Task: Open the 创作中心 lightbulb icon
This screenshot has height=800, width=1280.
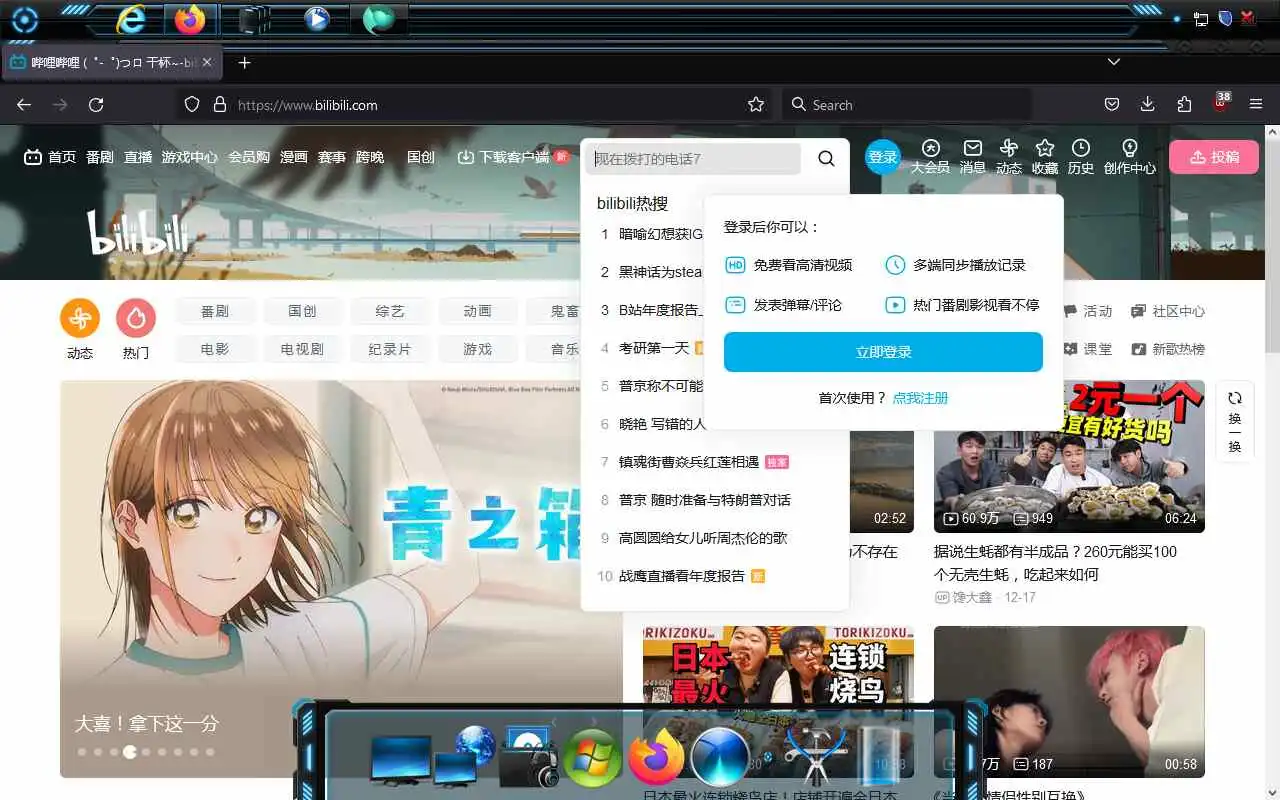Action: (x=1130, y=148)
